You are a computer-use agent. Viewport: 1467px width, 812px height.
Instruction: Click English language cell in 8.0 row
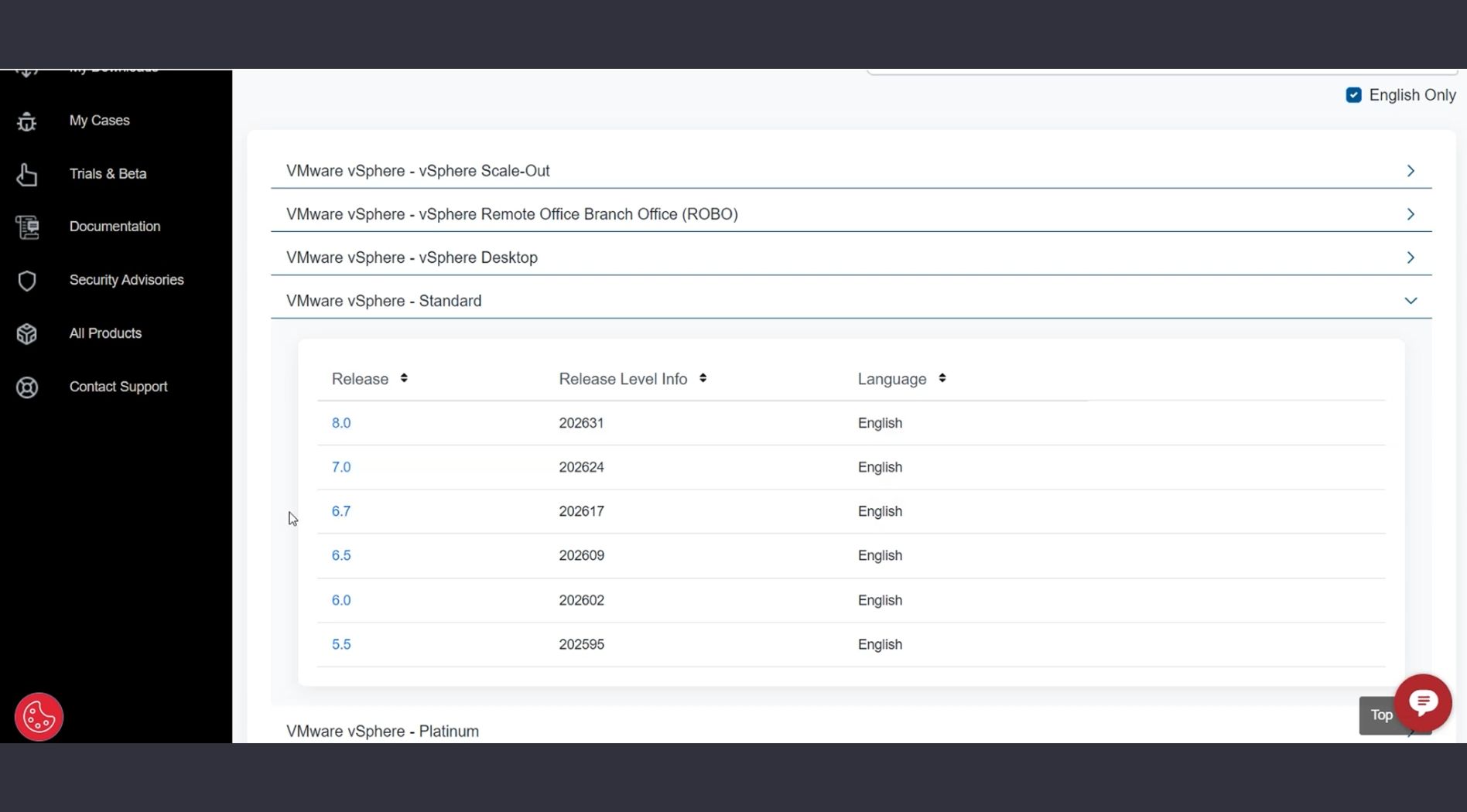[880, 423]
